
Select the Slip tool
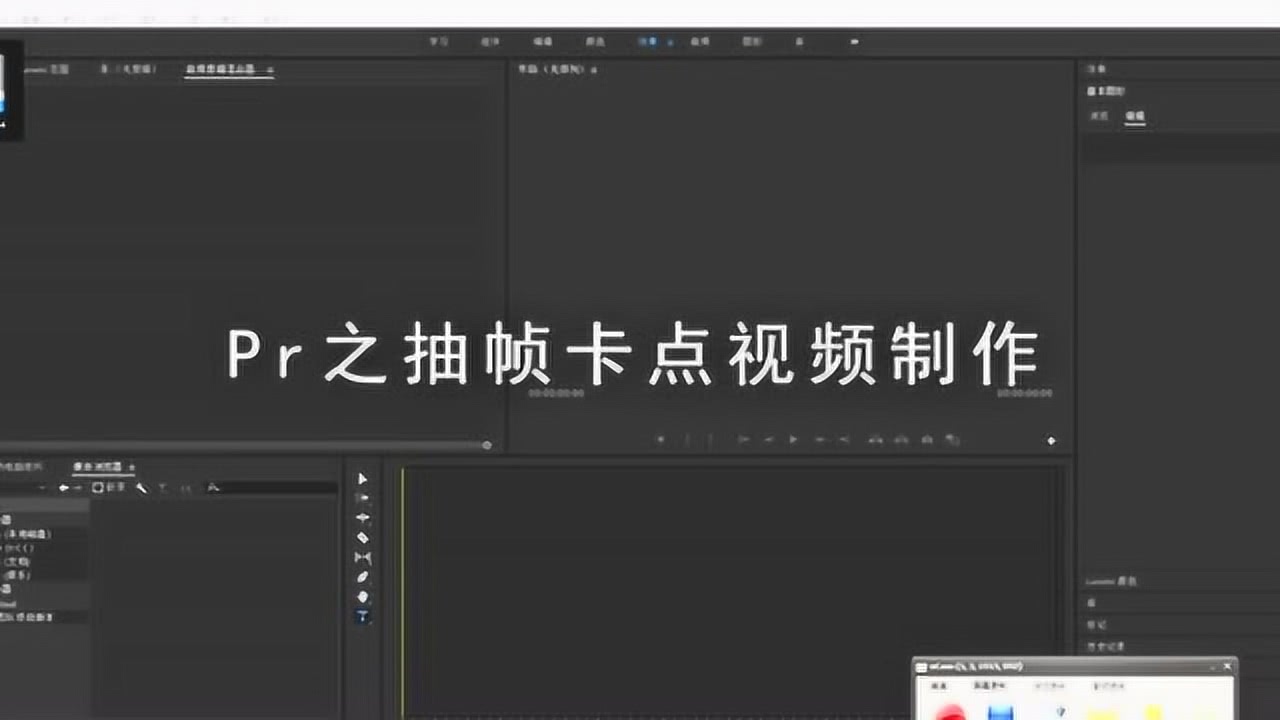coord(362,557)
